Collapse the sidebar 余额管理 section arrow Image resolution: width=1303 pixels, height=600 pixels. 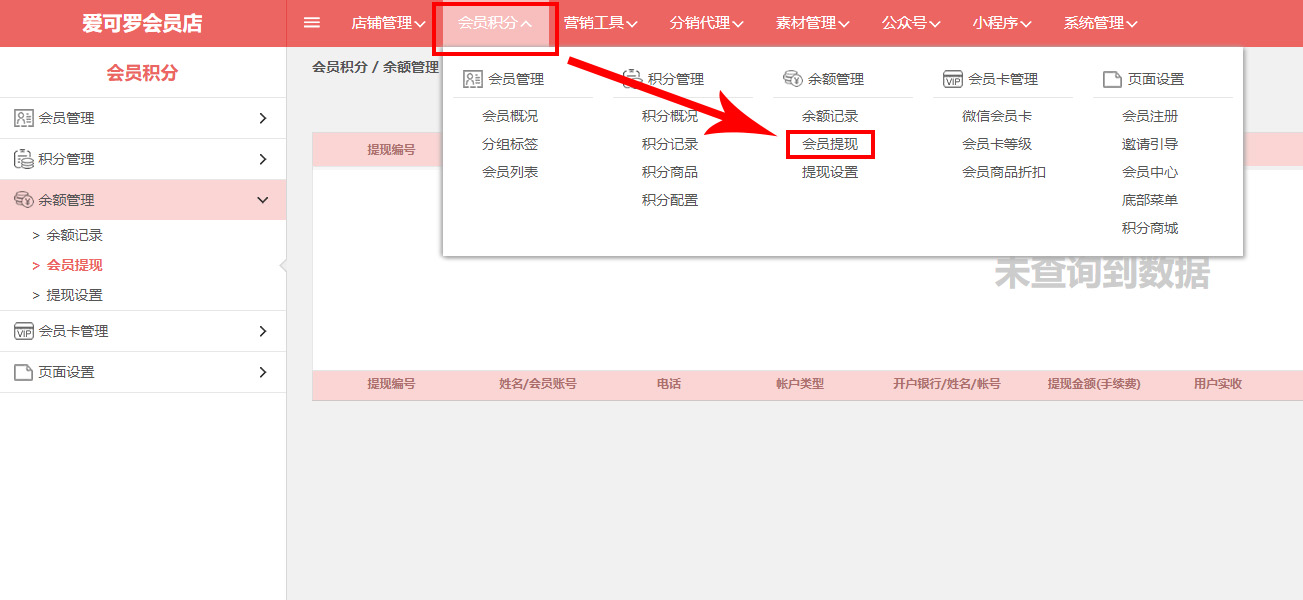click(263, 200)
